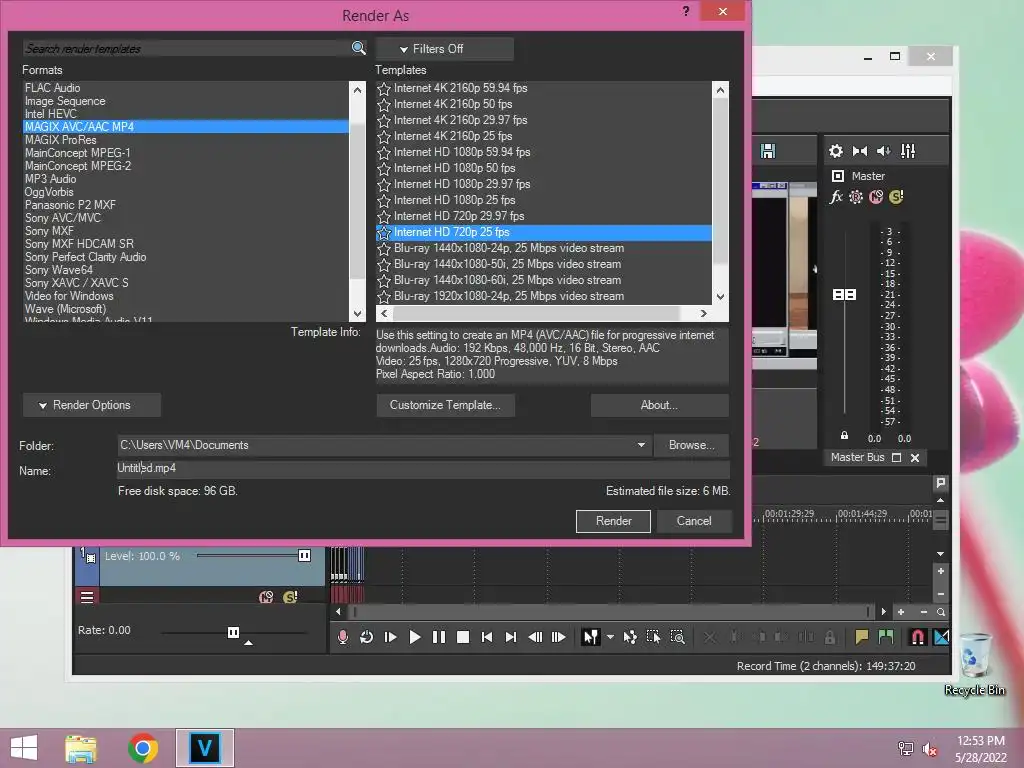Step to previous frame

(535, 637)
